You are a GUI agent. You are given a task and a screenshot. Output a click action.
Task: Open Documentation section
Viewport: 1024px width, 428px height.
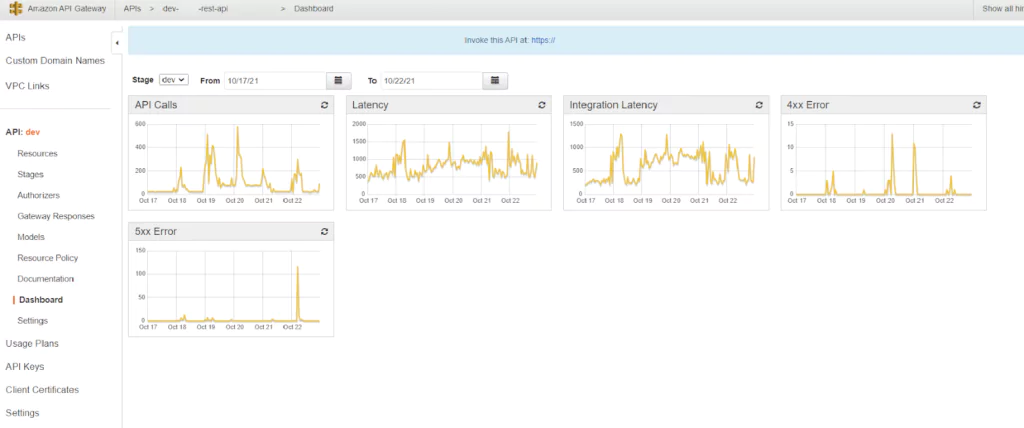point(46,279)
